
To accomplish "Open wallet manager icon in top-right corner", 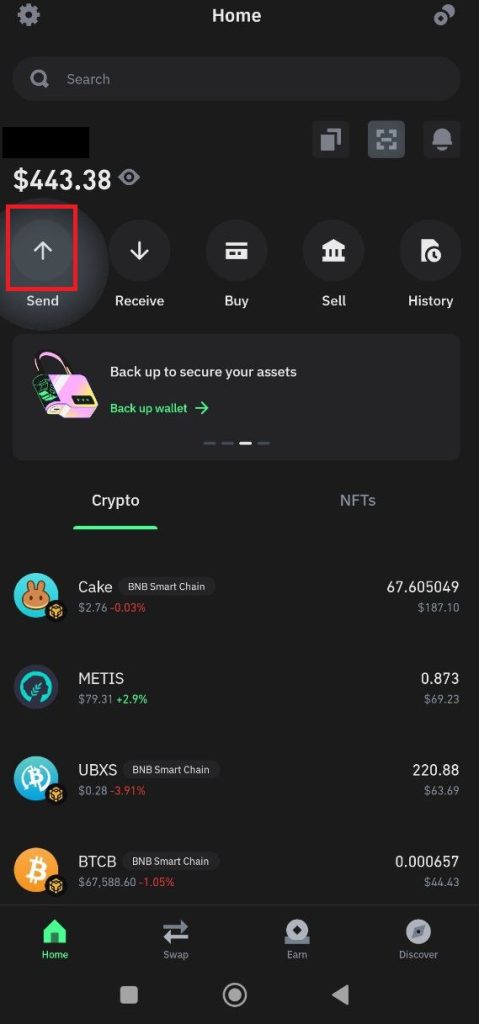I will (444, 16).
